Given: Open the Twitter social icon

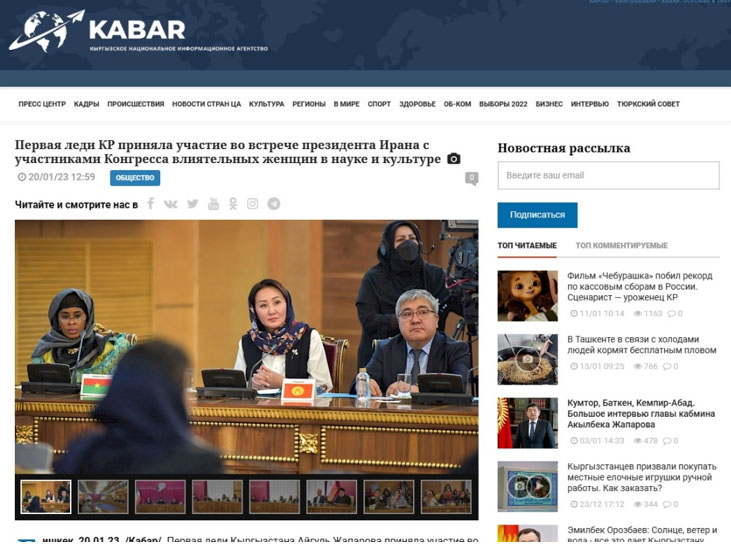Looking at the screenshot, I should coord(193,204).
